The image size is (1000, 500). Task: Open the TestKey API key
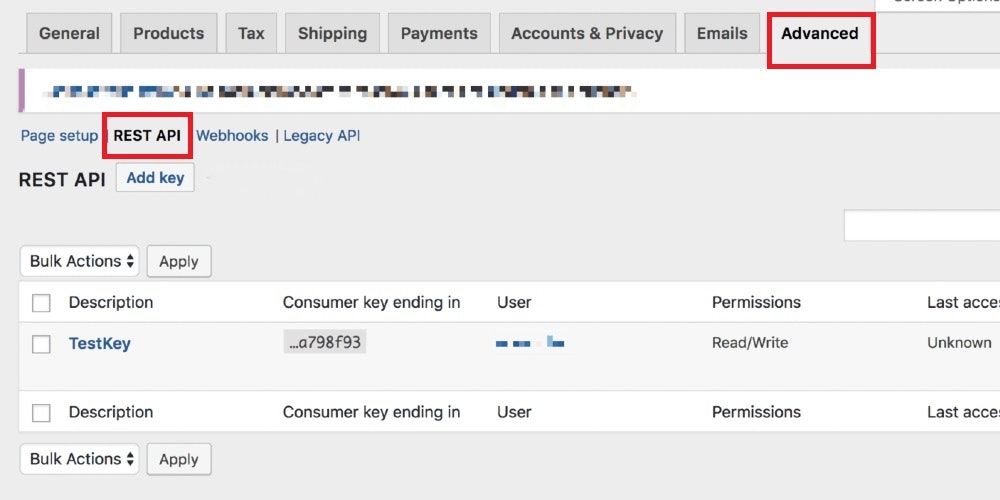click(100, 344)
